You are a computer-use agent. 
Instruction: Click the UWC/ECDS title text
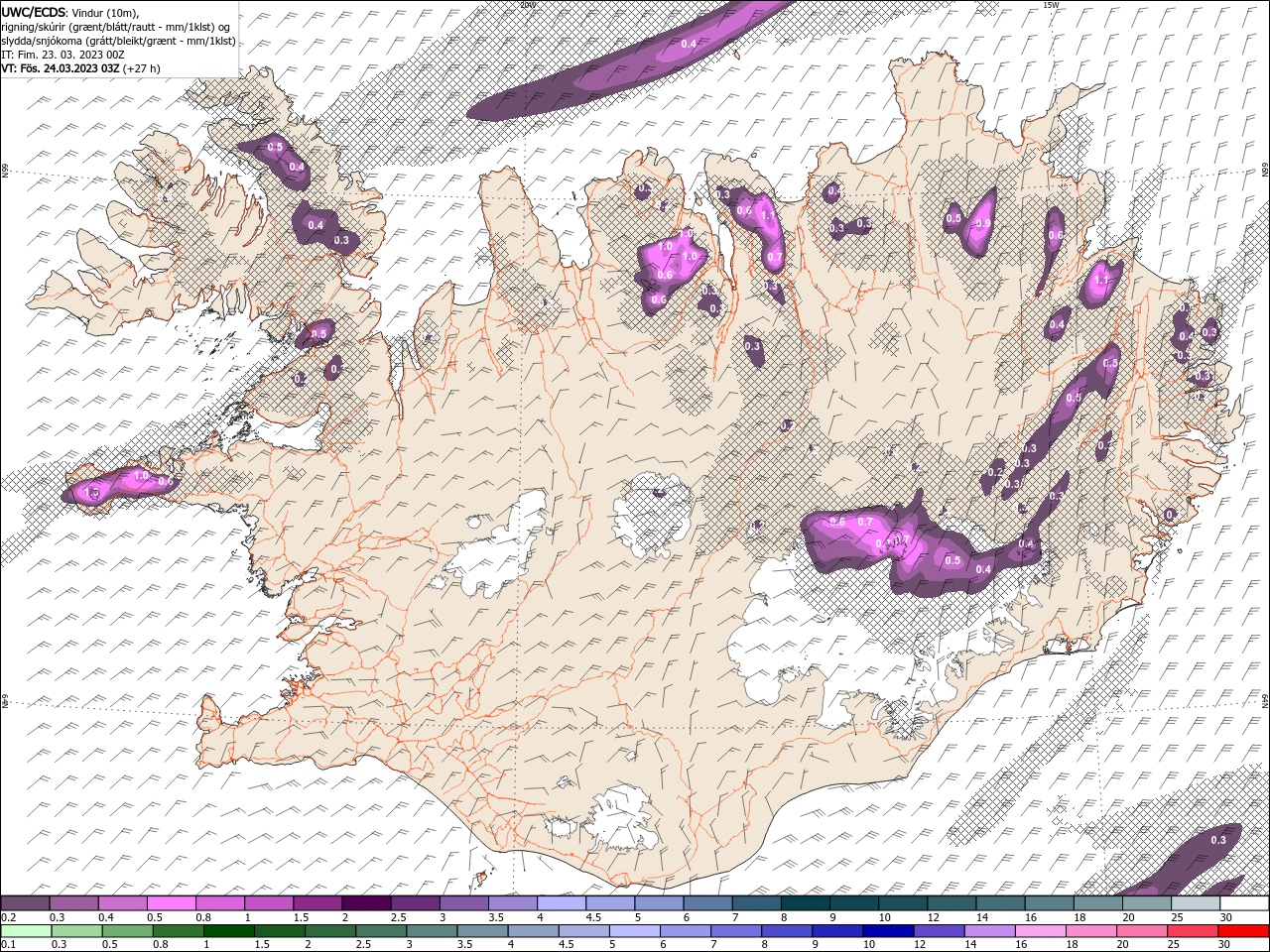pyautogui.click(x=34, y=11)
